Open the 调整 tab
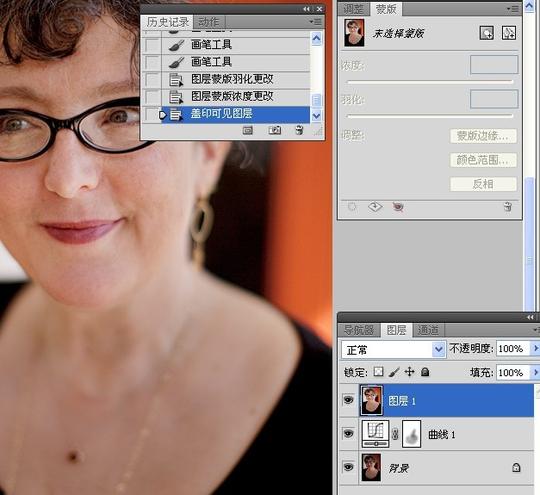This screenshot has height=495, width=540. pos(354,9)
